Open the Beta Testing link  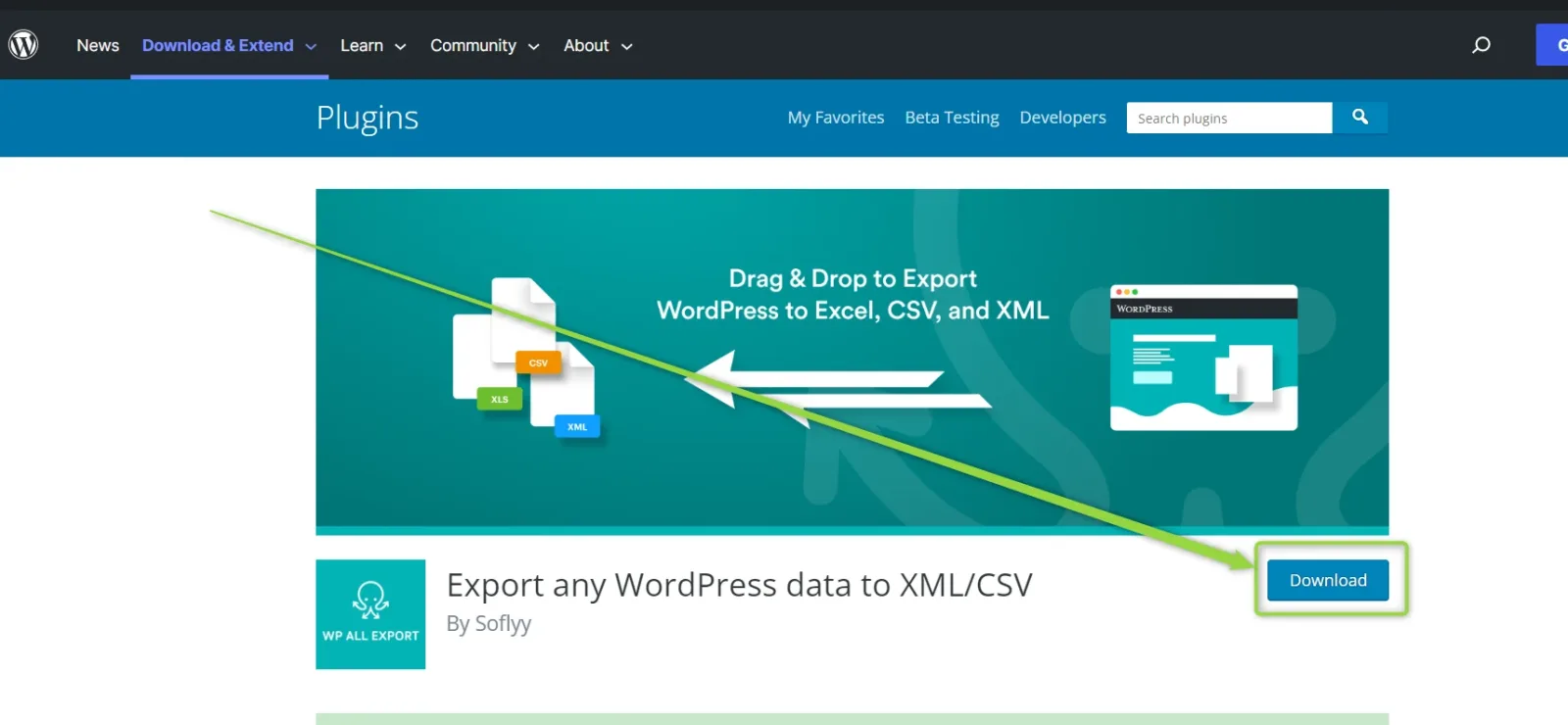click(x=952, y=118)
